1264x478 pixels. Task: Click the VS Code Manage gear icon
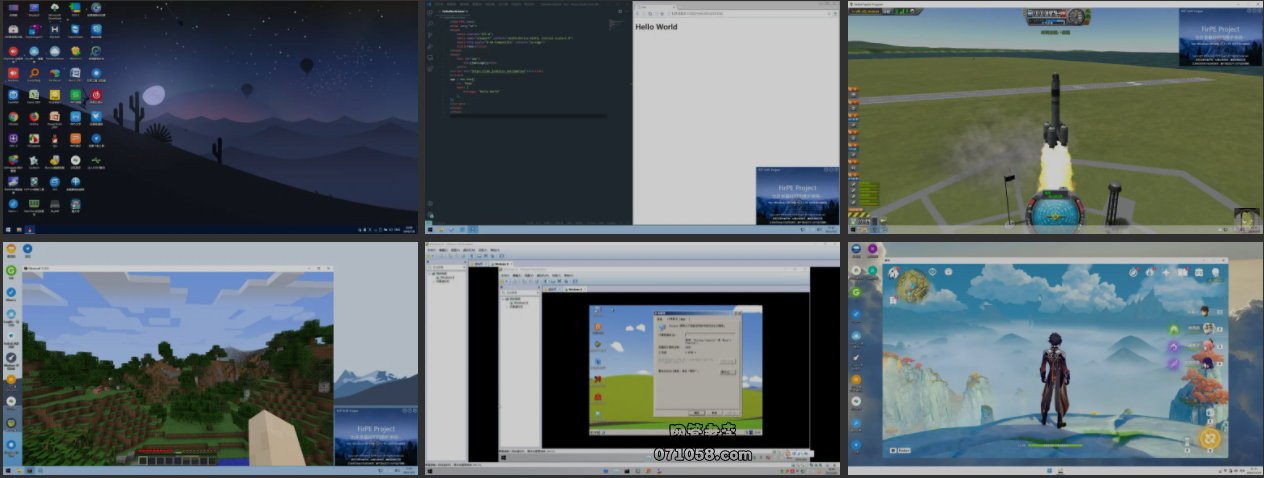(429, 215)
